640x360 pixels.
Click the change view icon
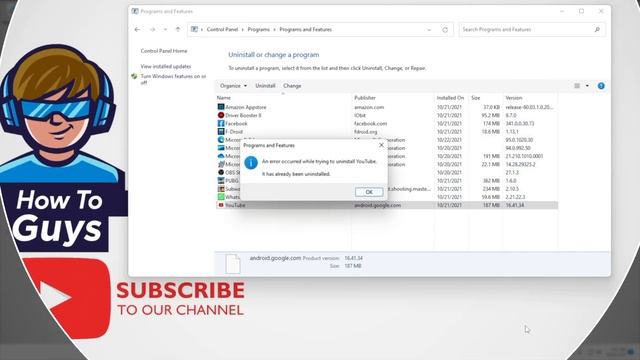[x=577, y=86]
